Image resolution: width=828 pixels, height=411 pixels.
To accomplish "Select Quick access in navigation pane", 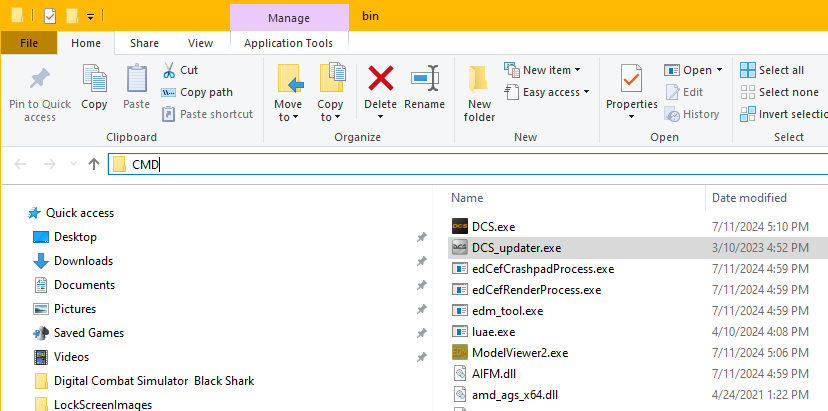I will [71, 213].
